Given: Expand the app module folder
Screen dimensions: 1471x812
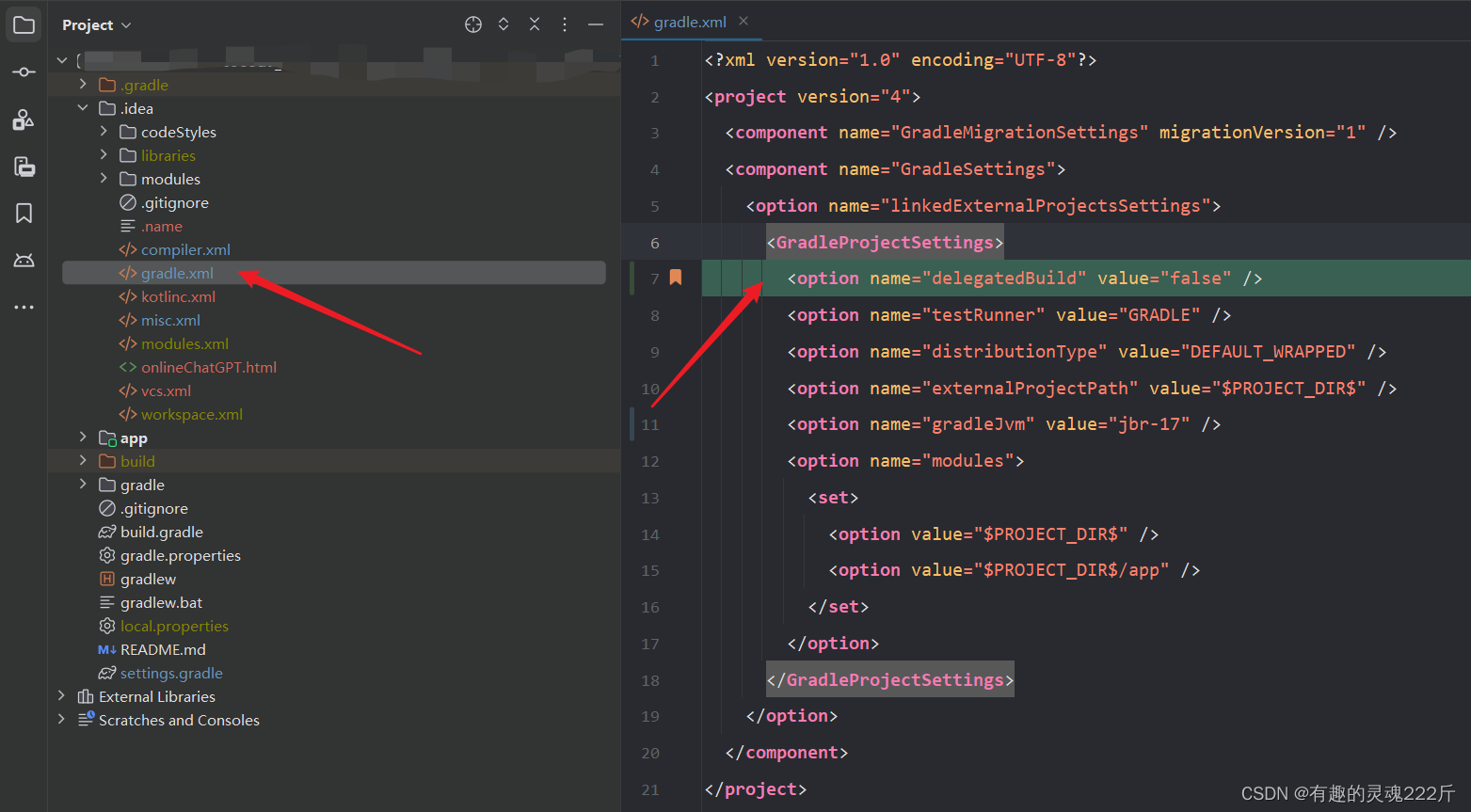Looking at the screenshot, I should (83, 438).
